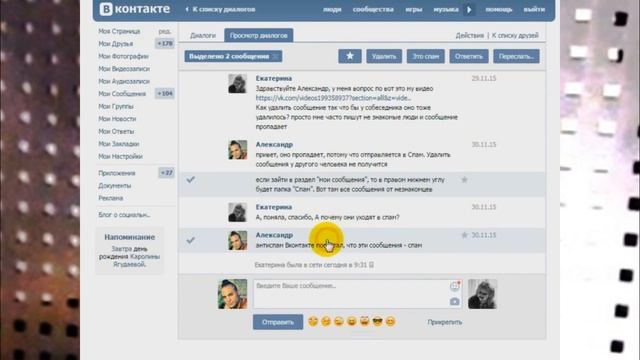Screen dimensions: 640x360
Task: Star the message about Spam folder
Action: coord(464,180)
